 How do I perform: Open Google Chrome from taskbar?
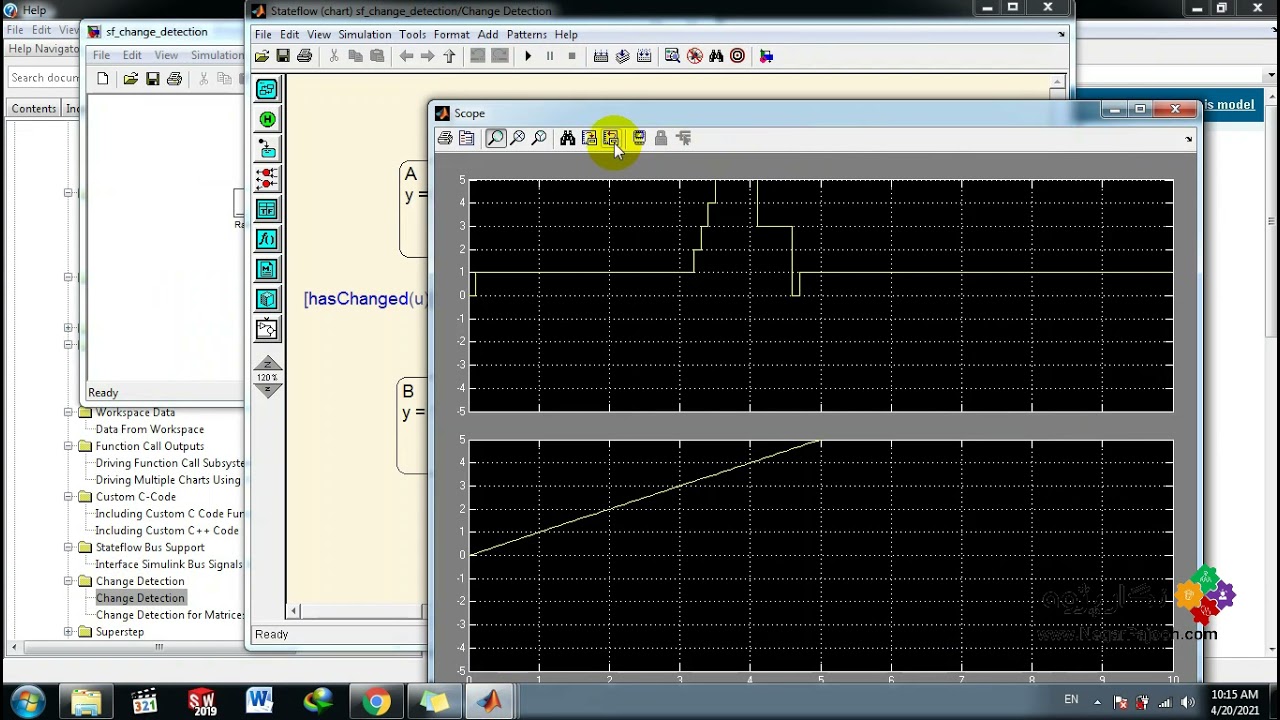[x=376, y=701]
